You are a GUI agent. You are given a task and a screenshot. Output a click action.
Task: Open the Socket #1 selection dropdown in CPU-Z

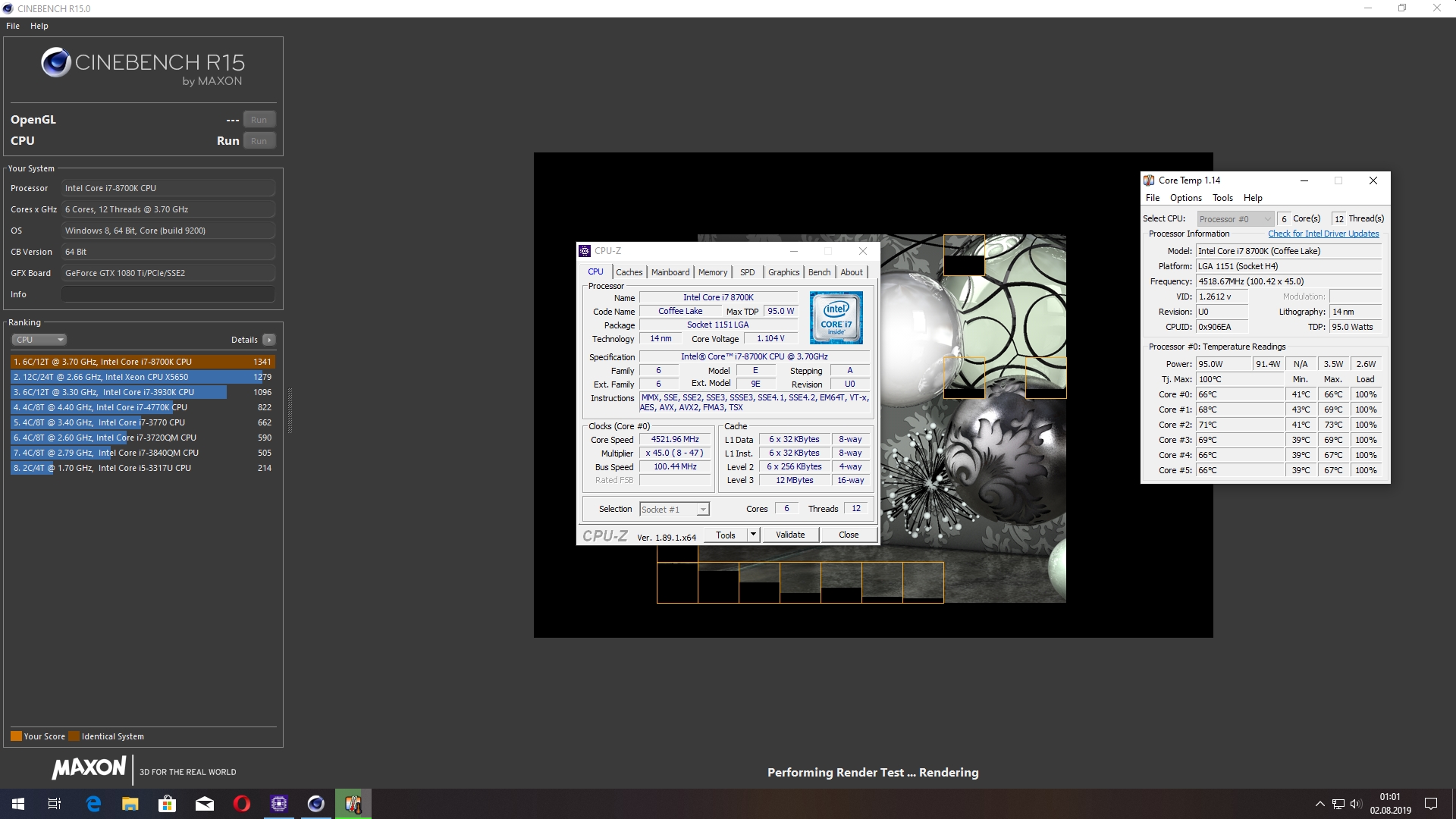click(674, 510)
